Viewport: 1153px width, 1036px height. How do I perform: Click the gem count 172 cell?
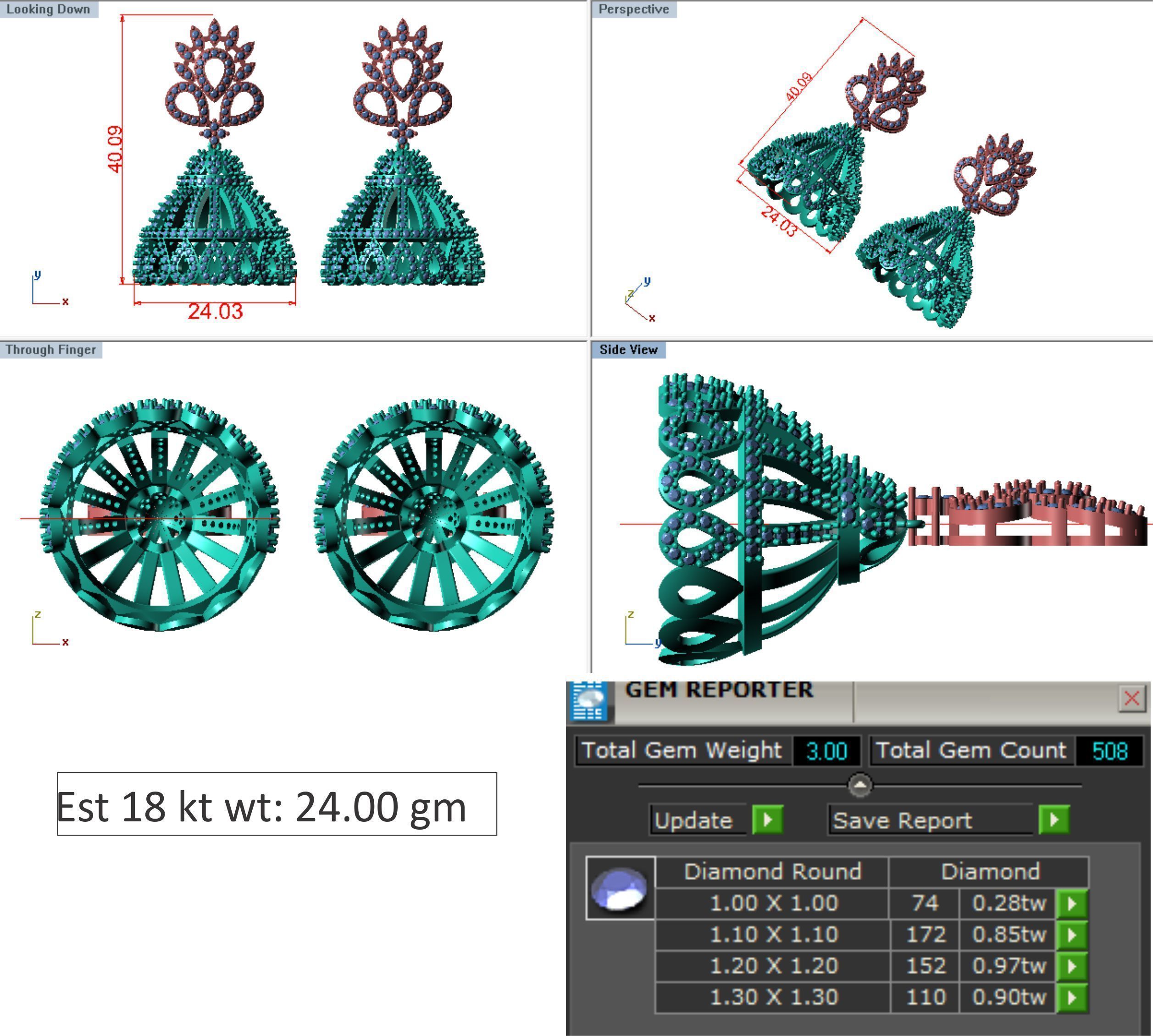[925, 935]
